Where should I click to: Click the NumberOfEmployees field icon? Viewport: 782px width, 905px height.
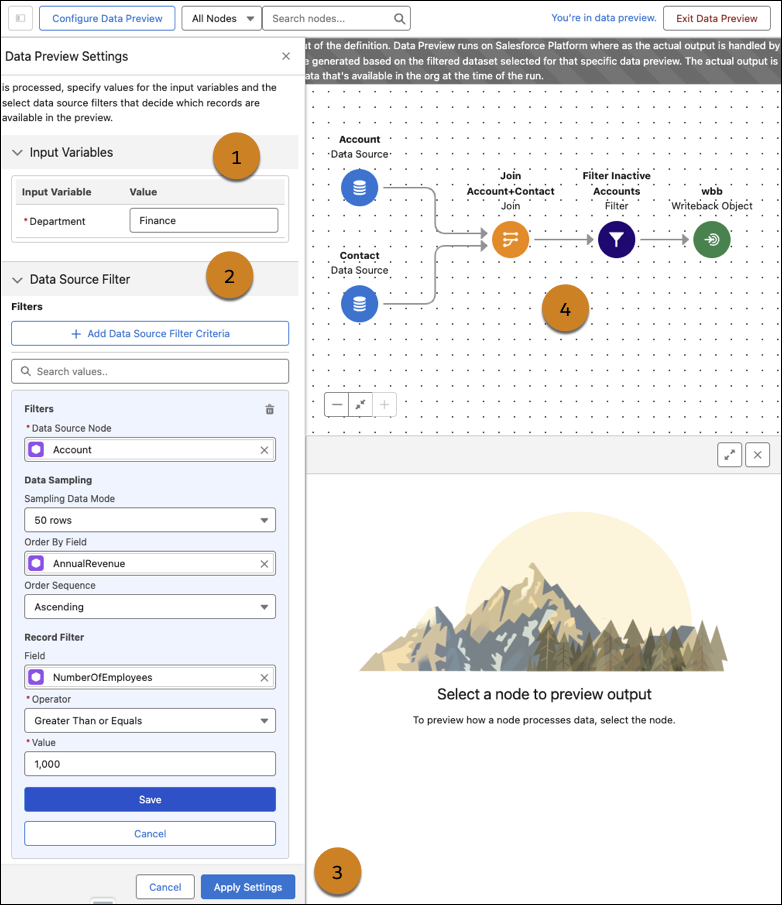(x=36, y=677)
